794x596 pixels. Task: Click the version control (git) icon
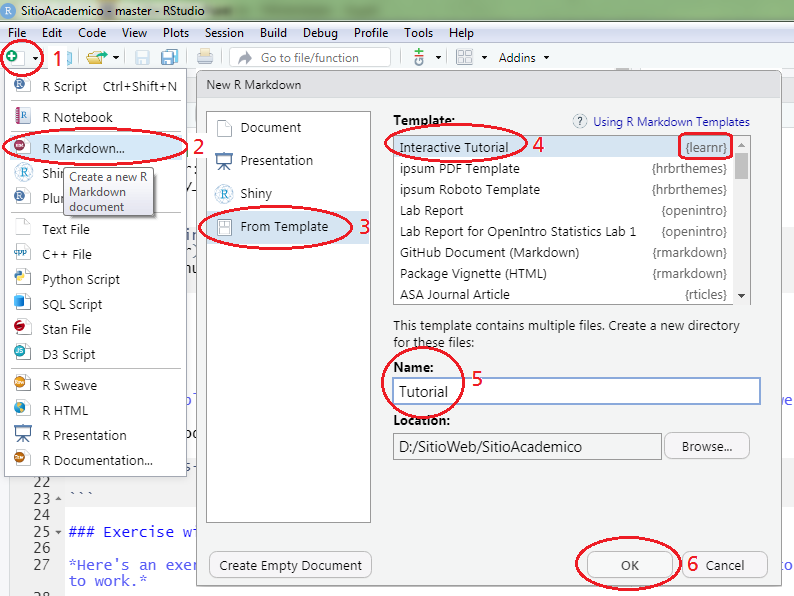[419, 57]
